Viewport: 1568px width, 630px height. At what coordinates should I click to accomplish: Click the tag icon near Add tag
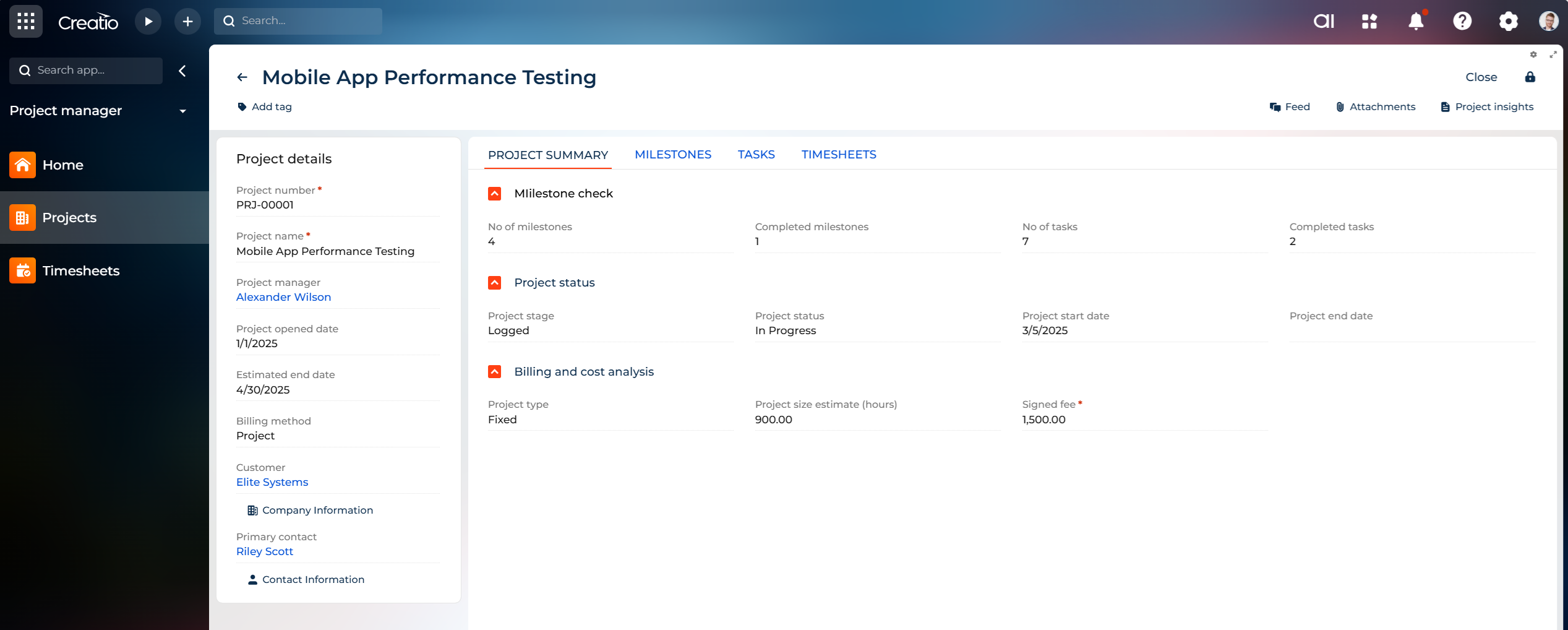(242, 106)
